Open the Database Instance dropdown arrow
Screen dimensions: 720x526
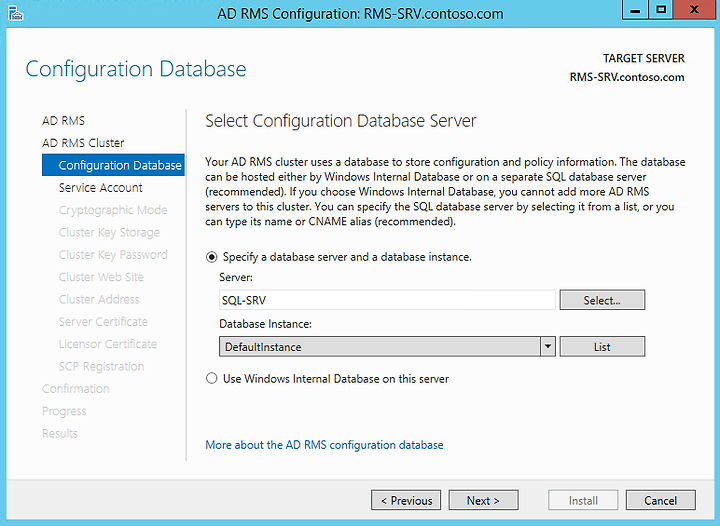[547, 347]
